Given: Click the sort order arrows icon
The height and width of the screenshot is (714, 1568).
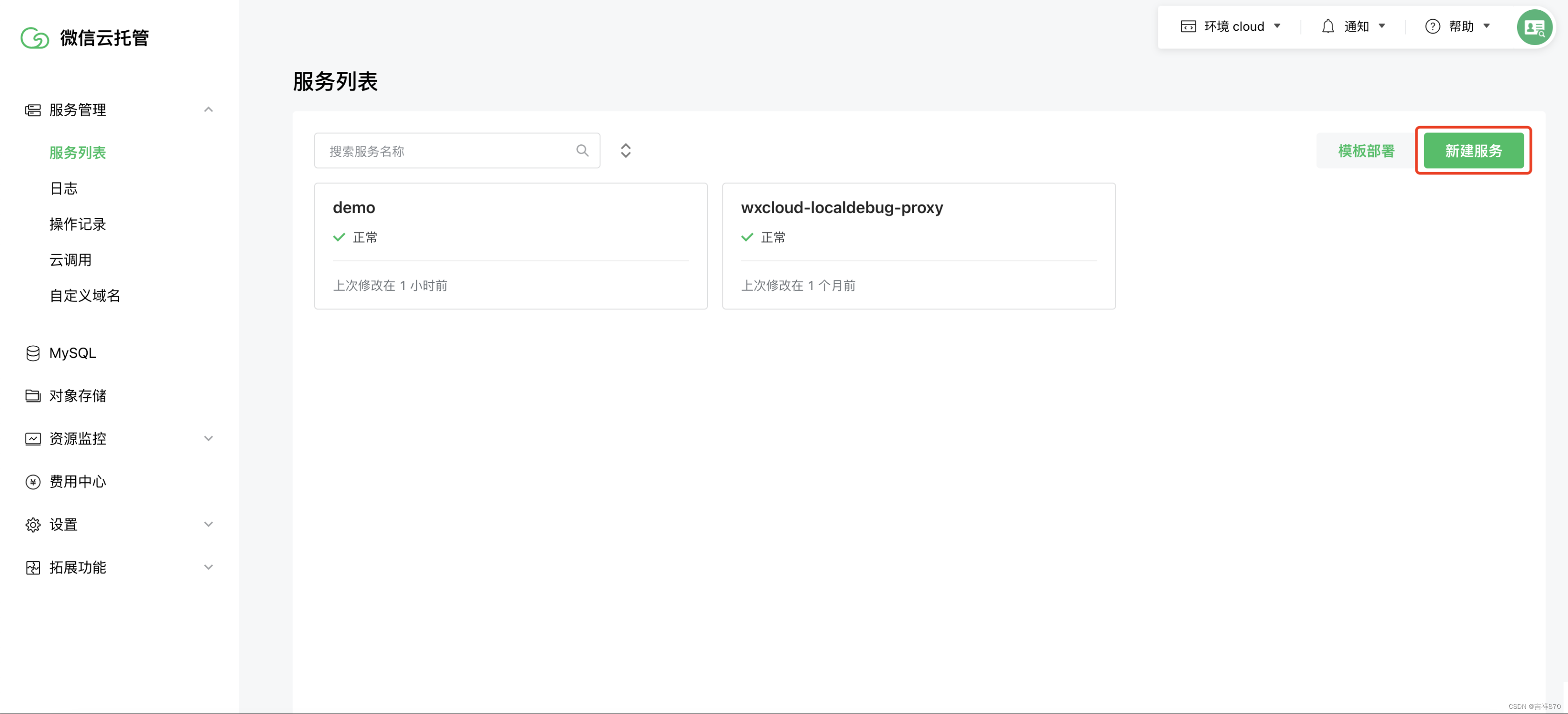Looking at the screenshot, I should tap(626, 150).
